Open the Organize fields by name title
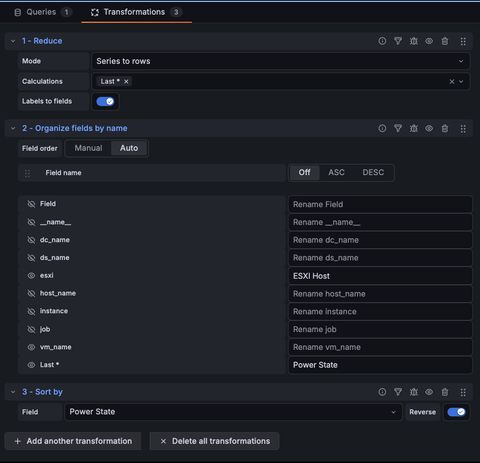This screenshot has height=463, width=480. coord(75,128)
